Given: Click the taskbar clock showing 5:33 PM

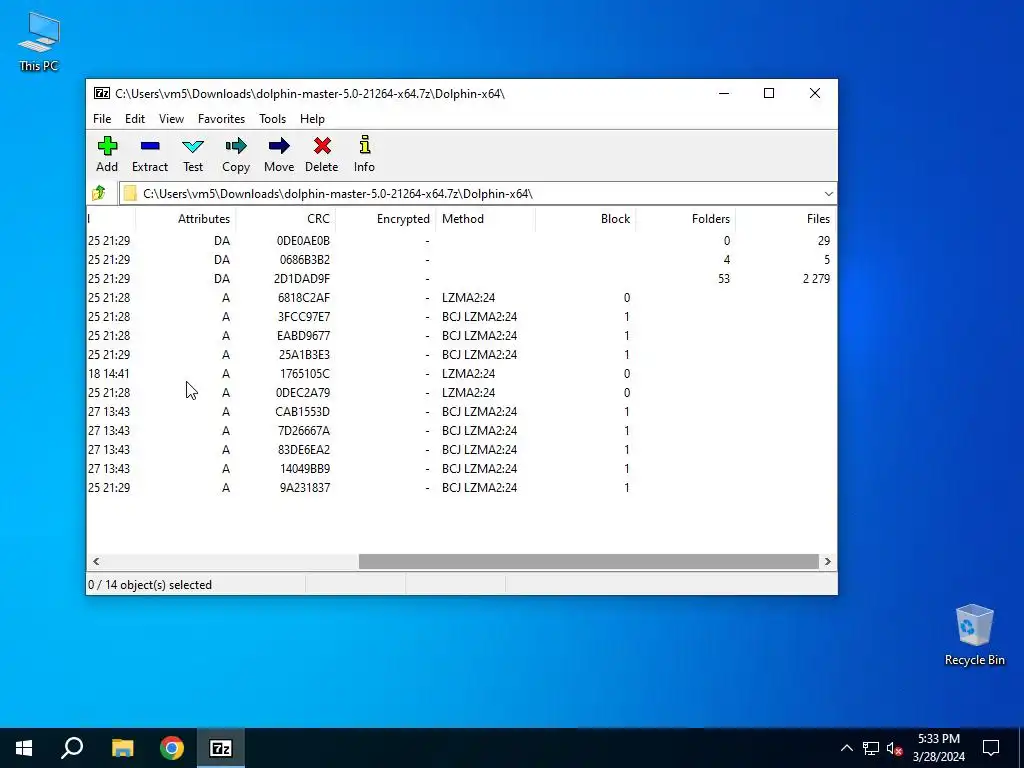Looking at the screenshot, I should [x=939, y=748].
